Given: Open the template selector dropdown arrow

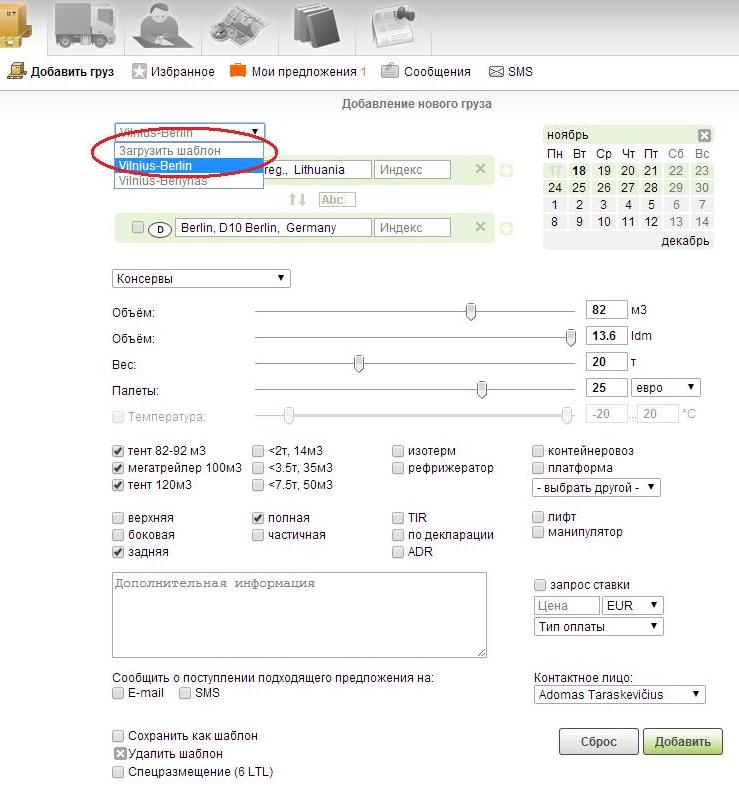Looking at the screenshot, I should 255,132.
